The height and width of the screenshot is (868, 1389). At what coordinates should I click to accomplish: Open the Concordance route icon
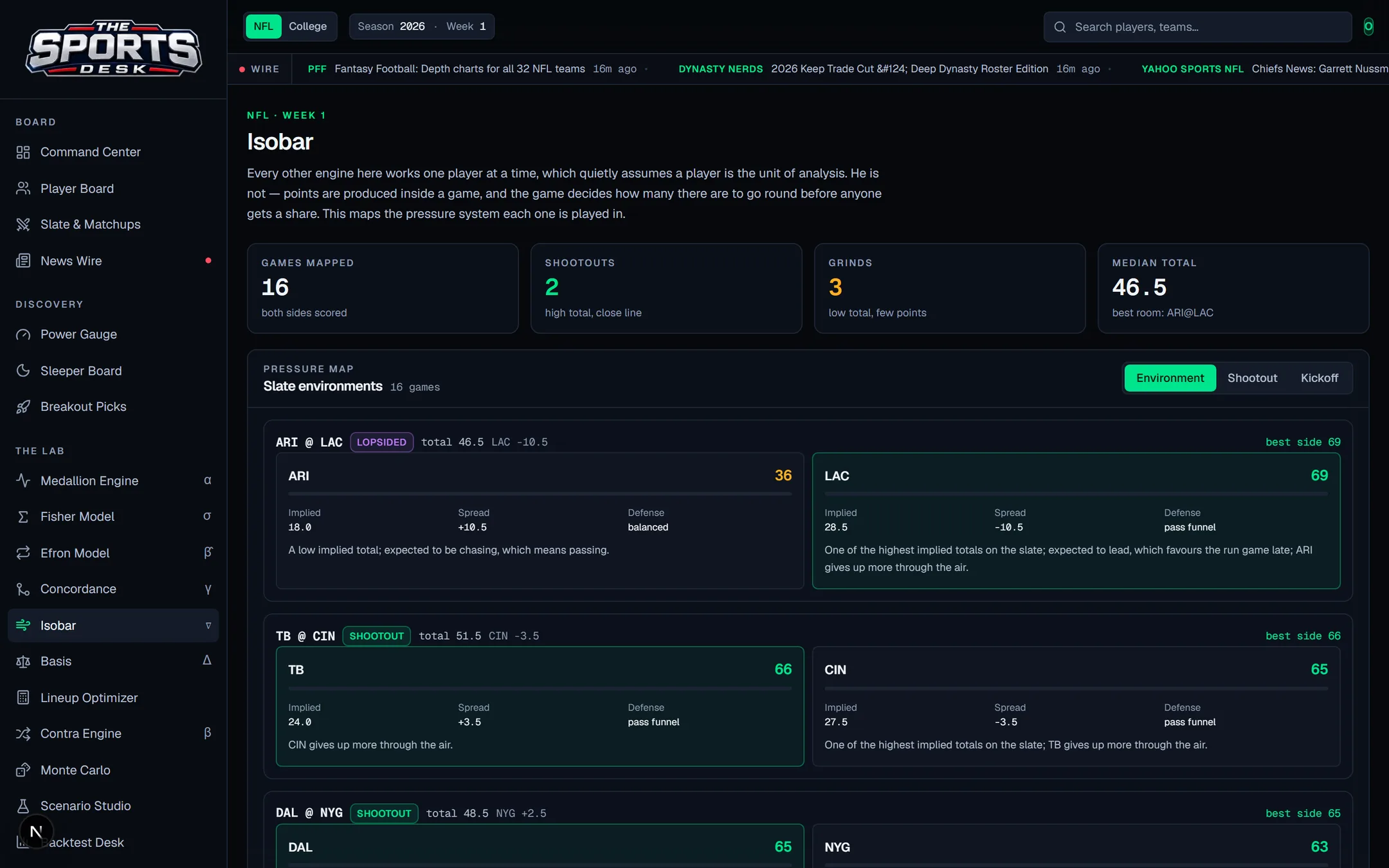[23, 589]
